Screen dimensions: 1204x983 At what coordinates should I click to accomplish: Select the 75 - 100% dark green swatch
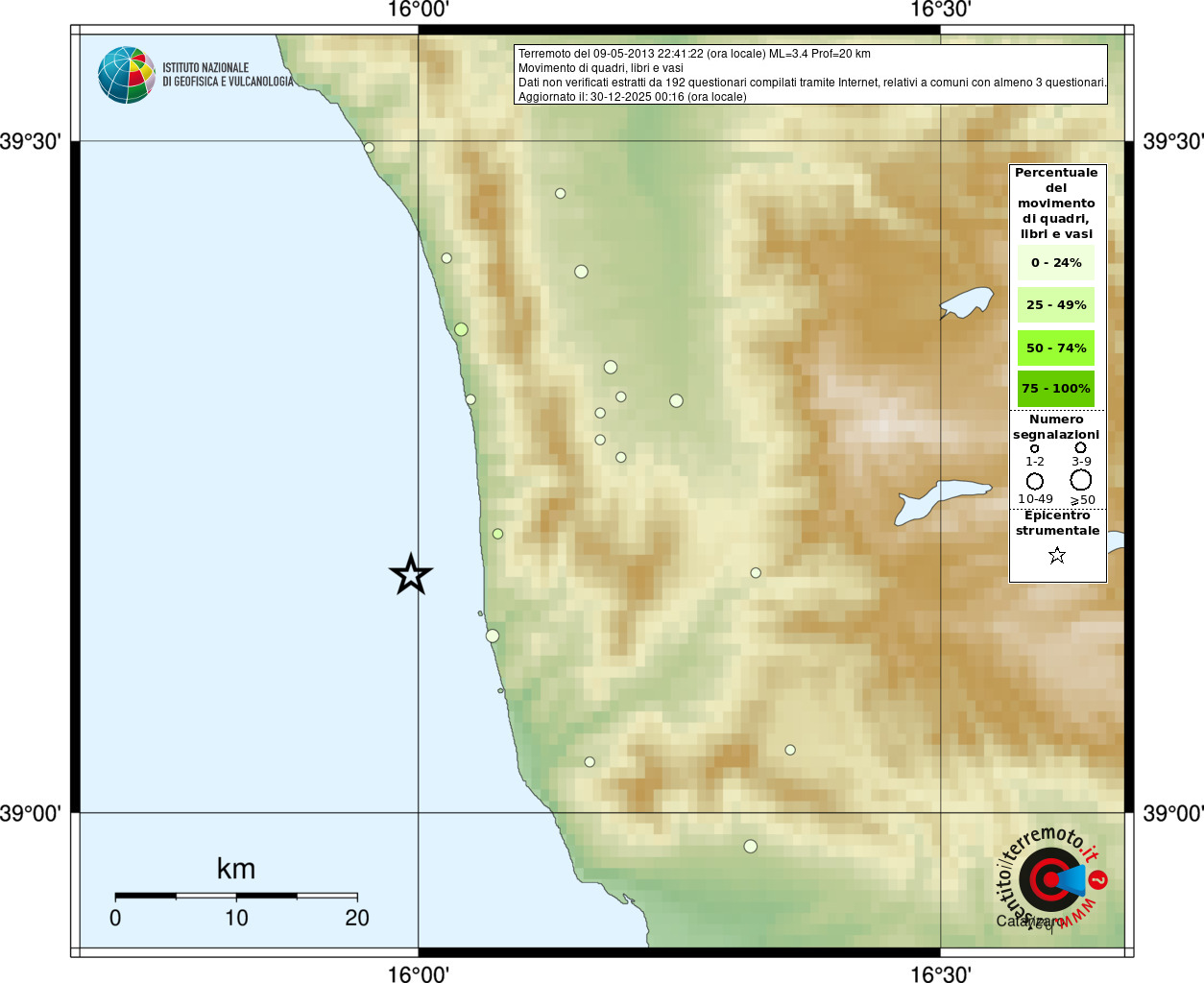[x=1056, y=388]
